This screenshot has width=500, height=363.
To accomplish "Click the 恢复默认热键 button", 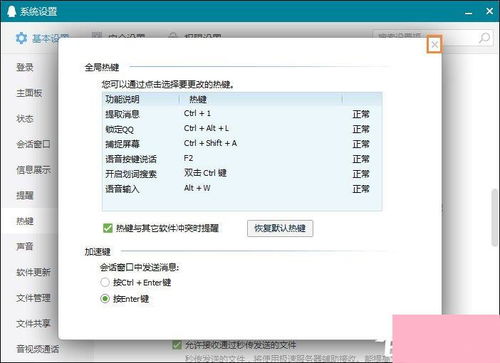I will click(x=280, y=228).
